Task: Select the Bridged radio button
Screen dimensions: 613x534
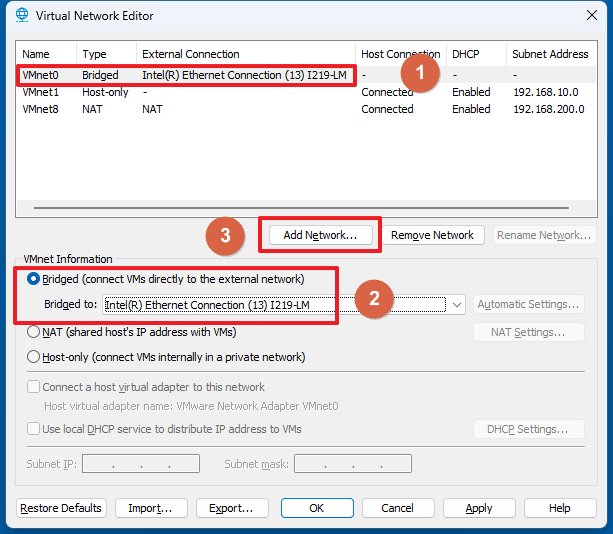Action: (34, 279)
